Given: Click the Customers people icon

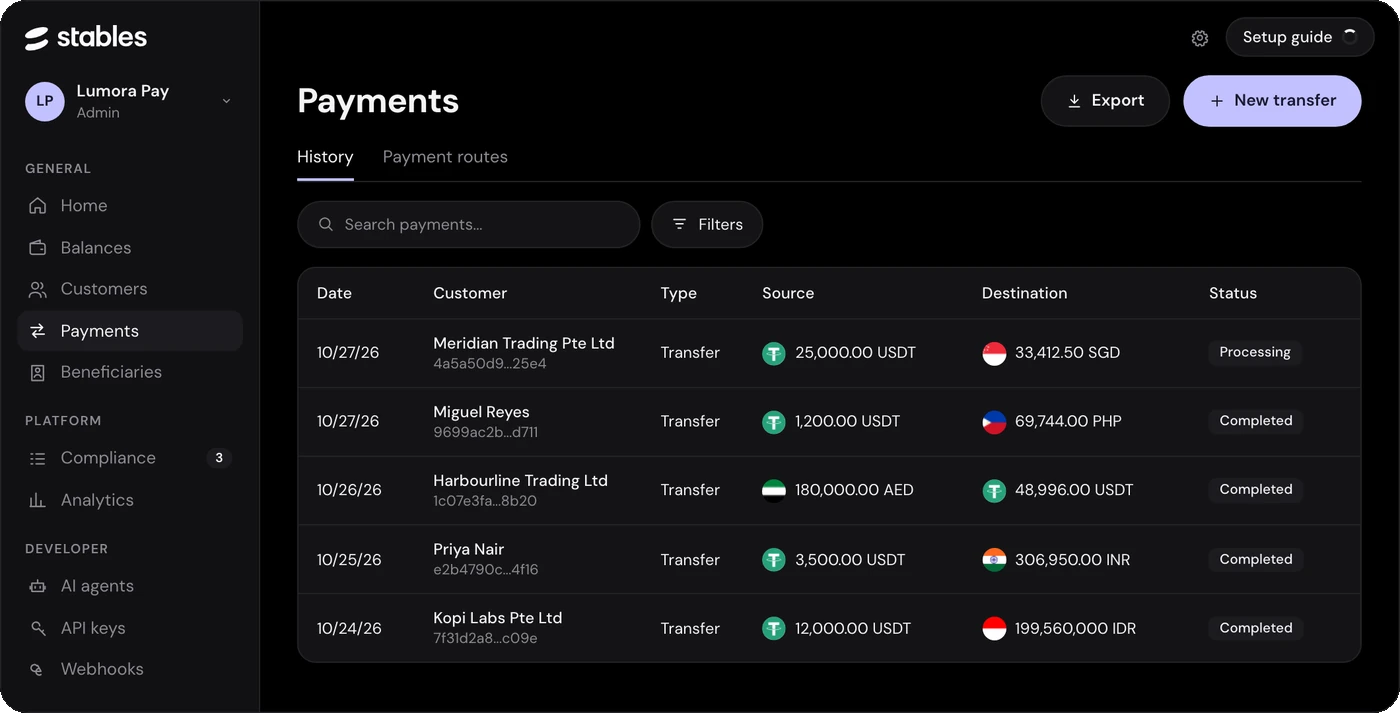Looking at the screenshot, I should point(38,289).
